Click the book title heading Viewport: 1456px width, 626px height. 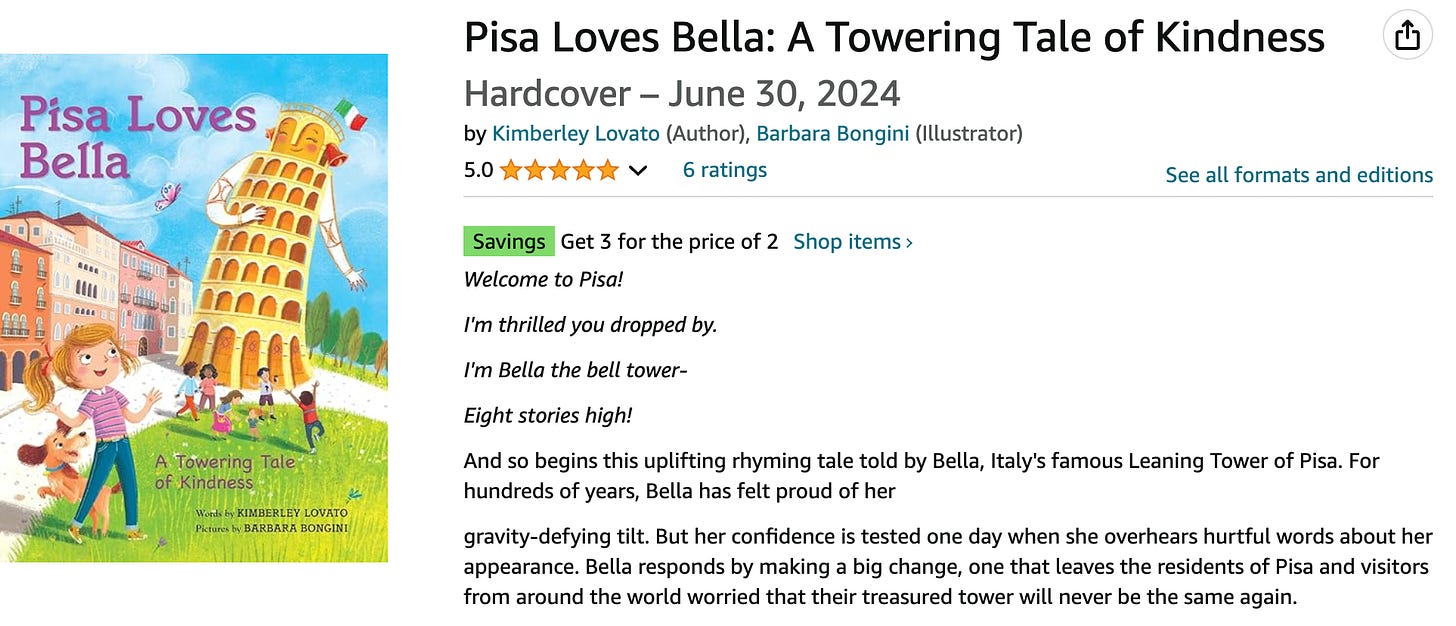tap(894, 38)
